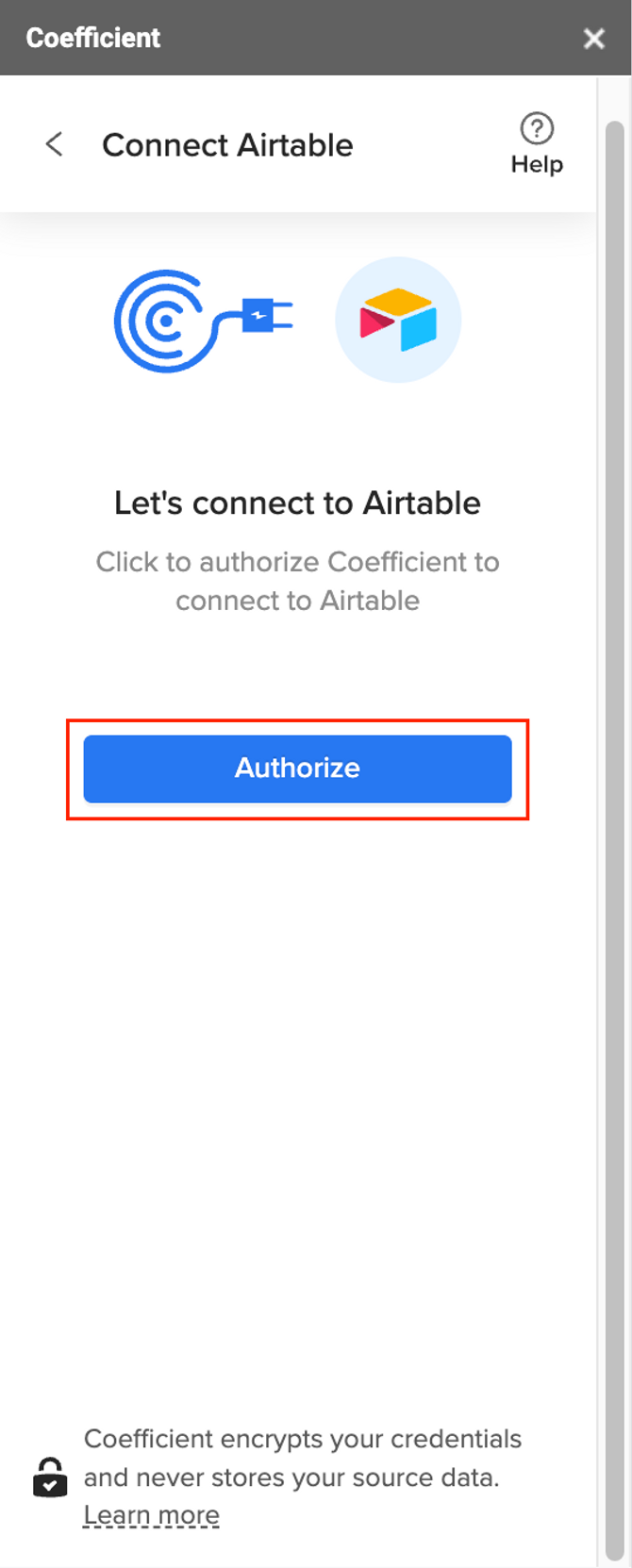
Task: Click the back arrow beside Connect Airtable
Action: [x=54, y=144]
